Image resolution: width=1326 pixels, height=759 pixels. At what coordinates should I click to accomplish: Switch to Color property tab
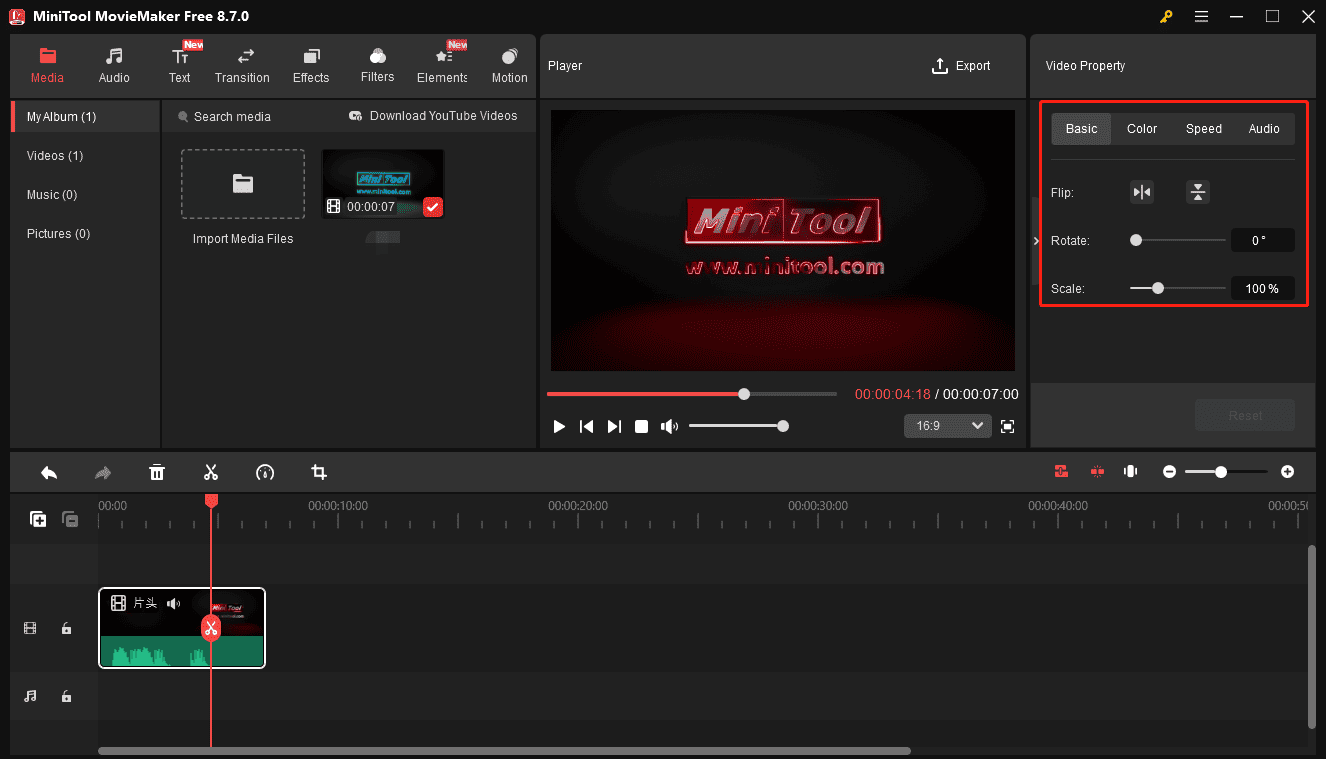click(x=1142, y=129)
